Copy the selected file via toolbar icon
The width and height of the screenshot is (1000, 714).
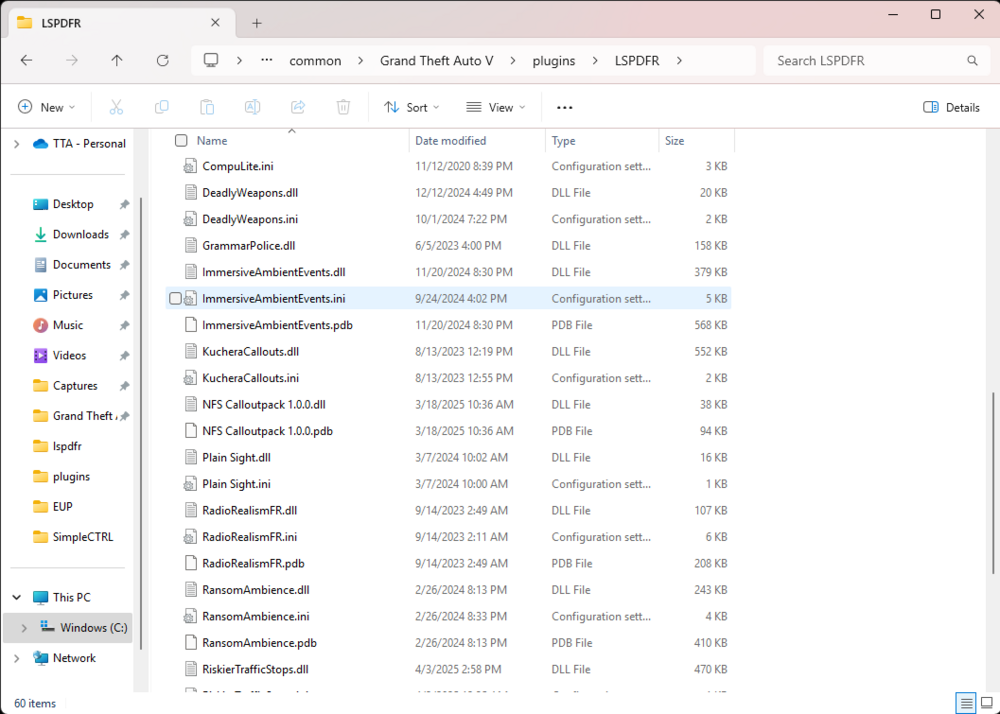click(x=161, y=107)
